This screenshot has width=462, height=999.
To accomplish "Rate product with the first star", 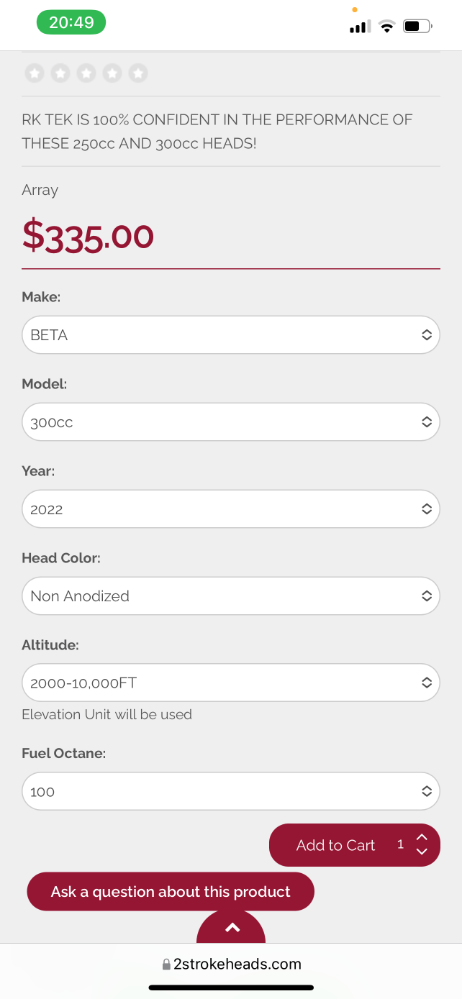I will (34, 73).
